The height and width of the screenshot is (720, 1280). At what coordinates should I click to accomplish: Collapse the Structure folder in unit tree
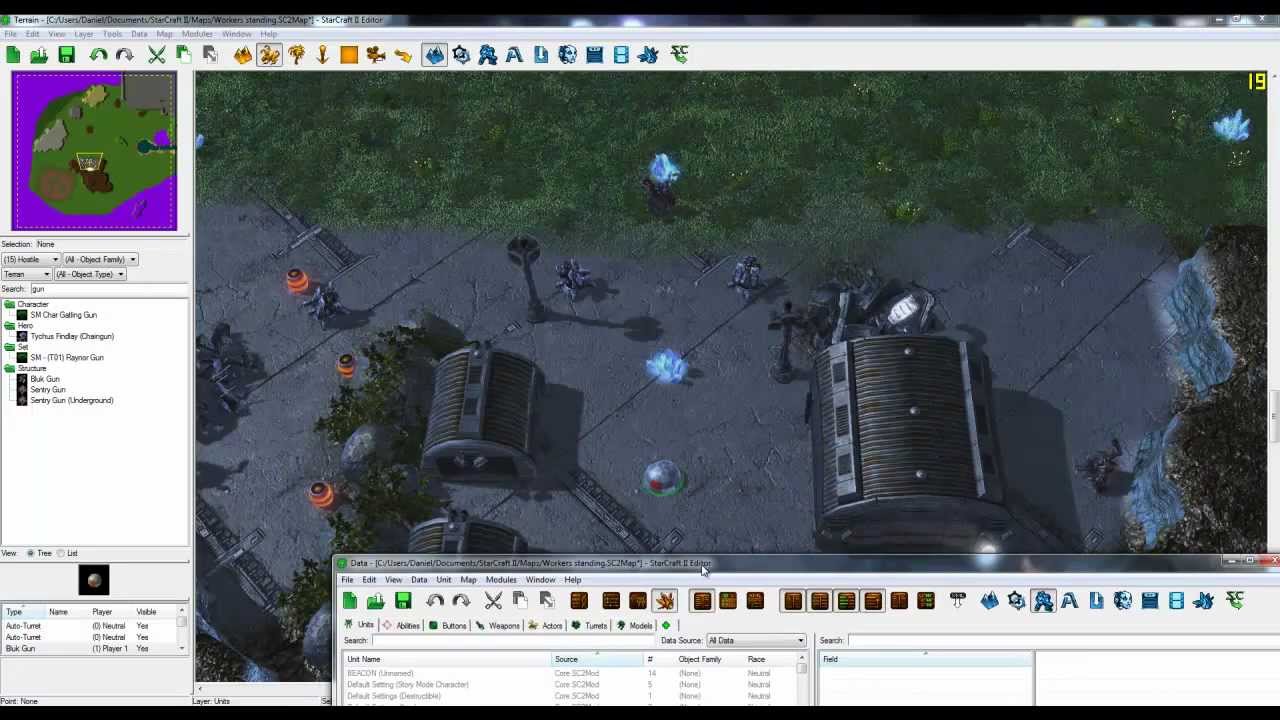tap(9, 368)
